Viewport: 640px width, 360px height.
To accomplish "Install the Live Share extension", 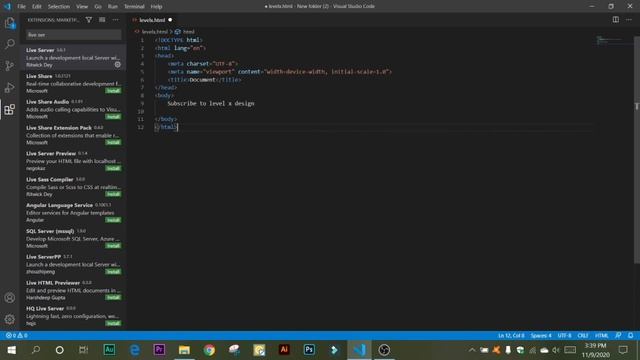I will click(113, 91).
